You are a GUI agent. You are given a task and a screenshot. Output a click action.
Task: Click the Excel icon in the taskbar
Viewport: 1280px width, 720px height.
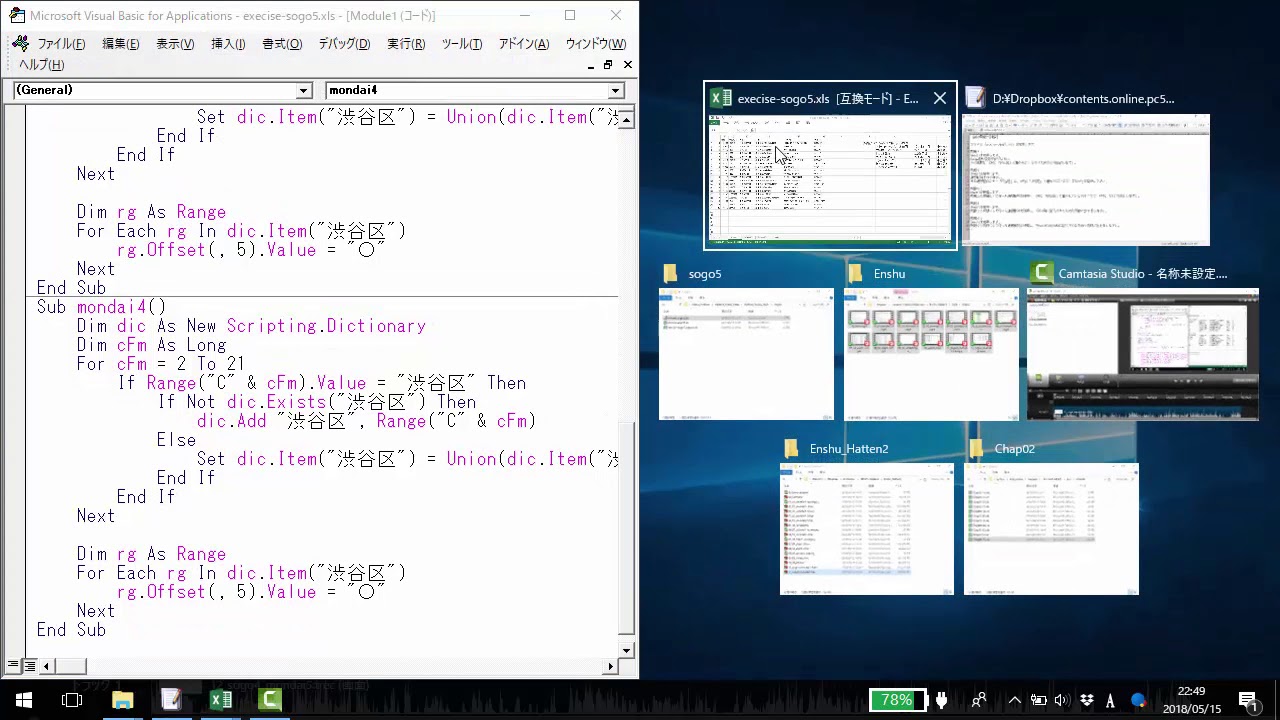pyautogui.click(x=221, y=700)
